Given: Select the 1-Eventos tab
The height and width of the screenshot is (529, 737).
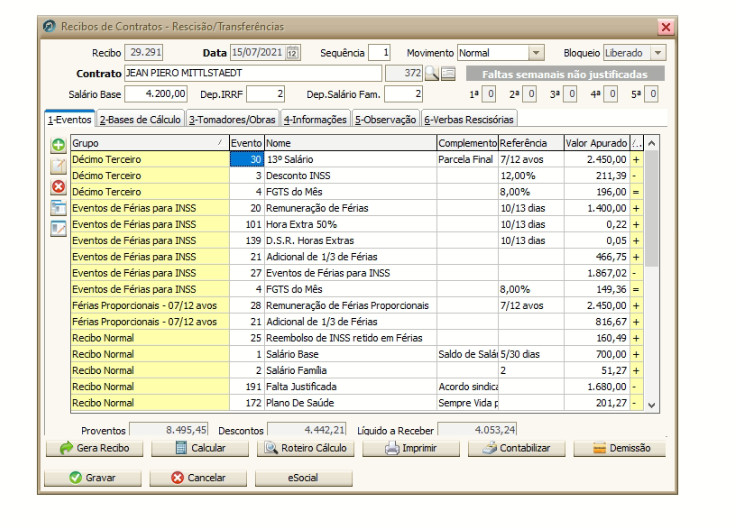Looking at the screenshot, I should (70, 119).
